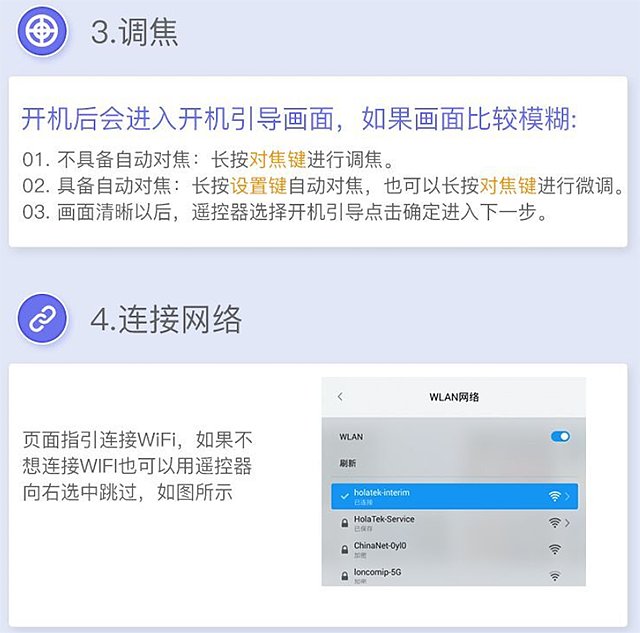Select the HolaTek-Service network

pyautogui.click(x=455, y=523)
